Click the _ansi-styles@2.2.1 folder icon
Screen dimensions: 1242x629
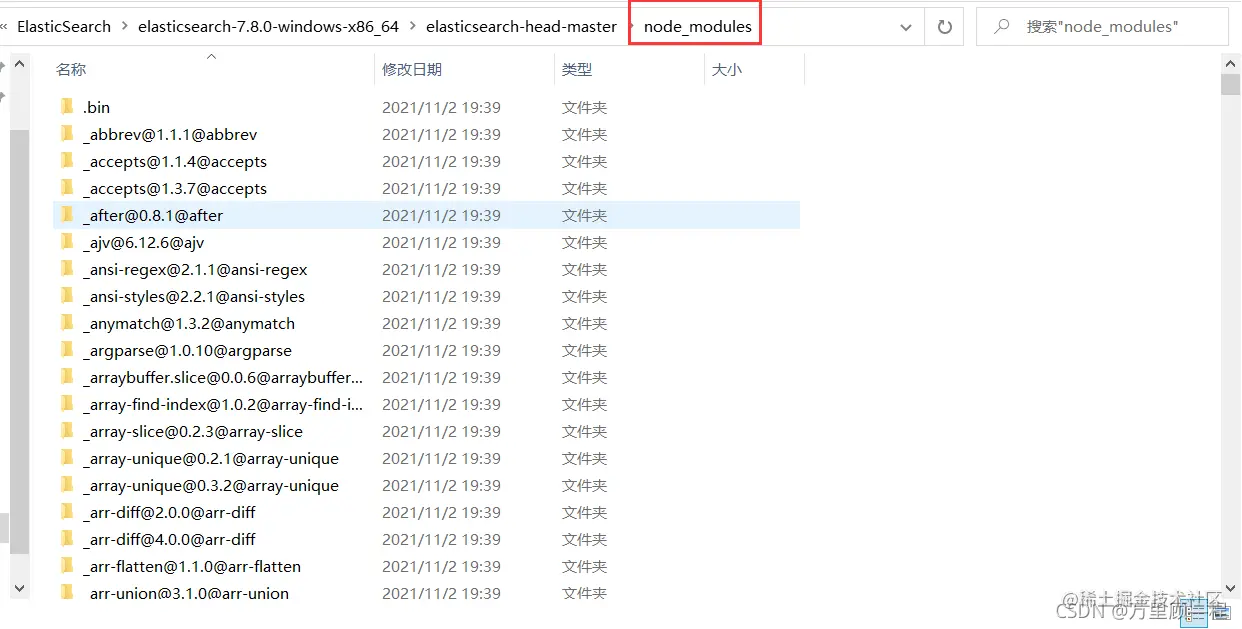(x=67, y=296)
